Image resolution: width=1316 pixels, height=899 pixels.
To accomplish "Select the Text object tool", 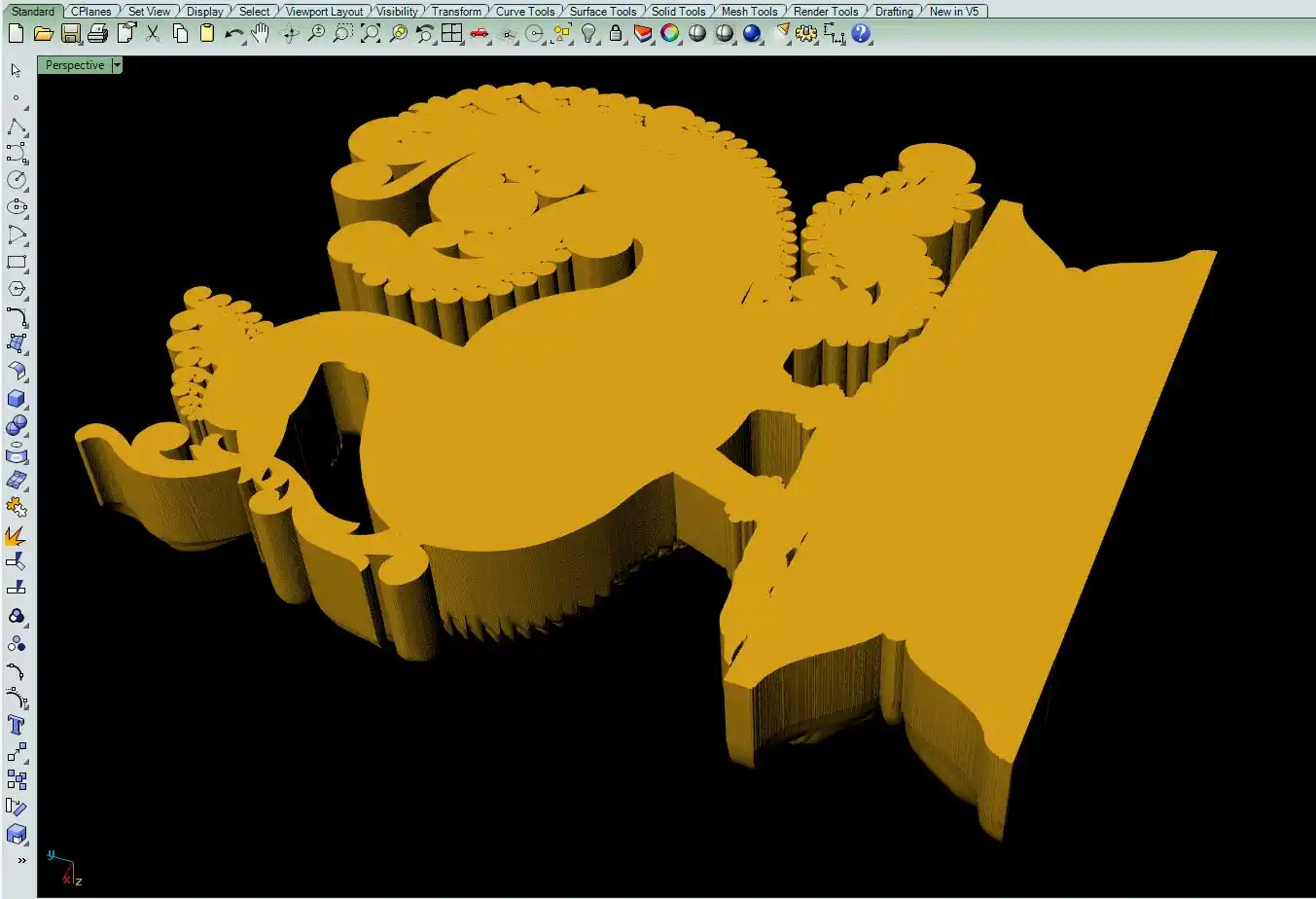I will click(17, 725).
